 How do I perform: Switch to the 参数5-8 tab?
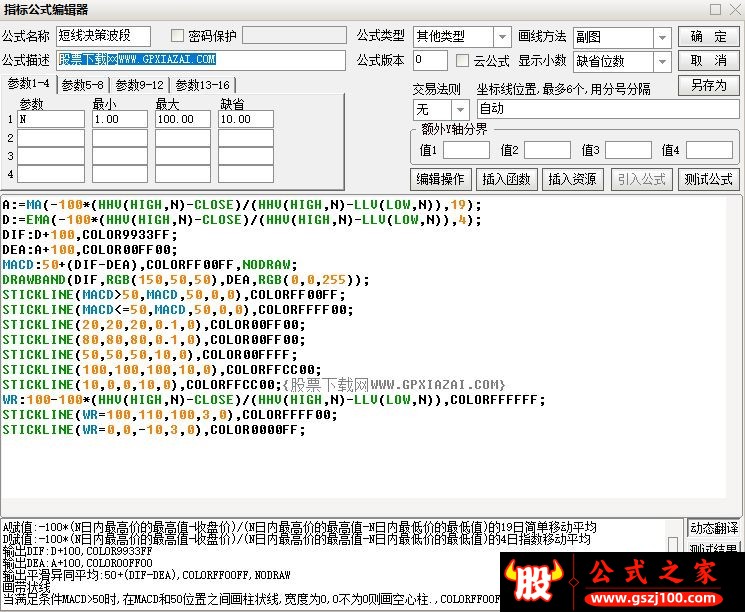(x=82, y=85)
